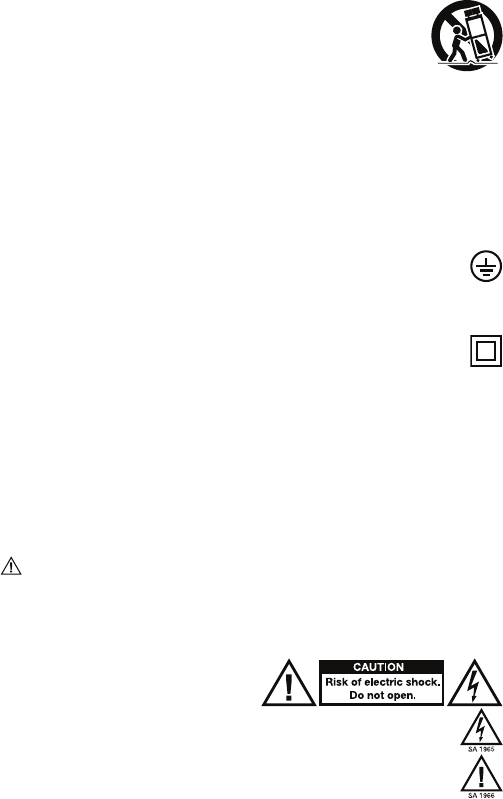Screen dimensions: 503x799
Task: Click the black CAUTION header bar
Action: 381,667
